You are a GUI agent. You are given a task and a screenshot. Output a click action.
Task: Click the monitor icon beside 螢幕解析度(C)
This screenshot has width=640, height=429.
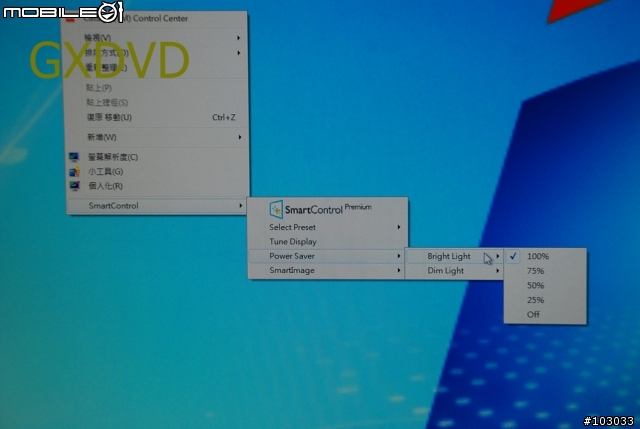(x=74, y=157)
